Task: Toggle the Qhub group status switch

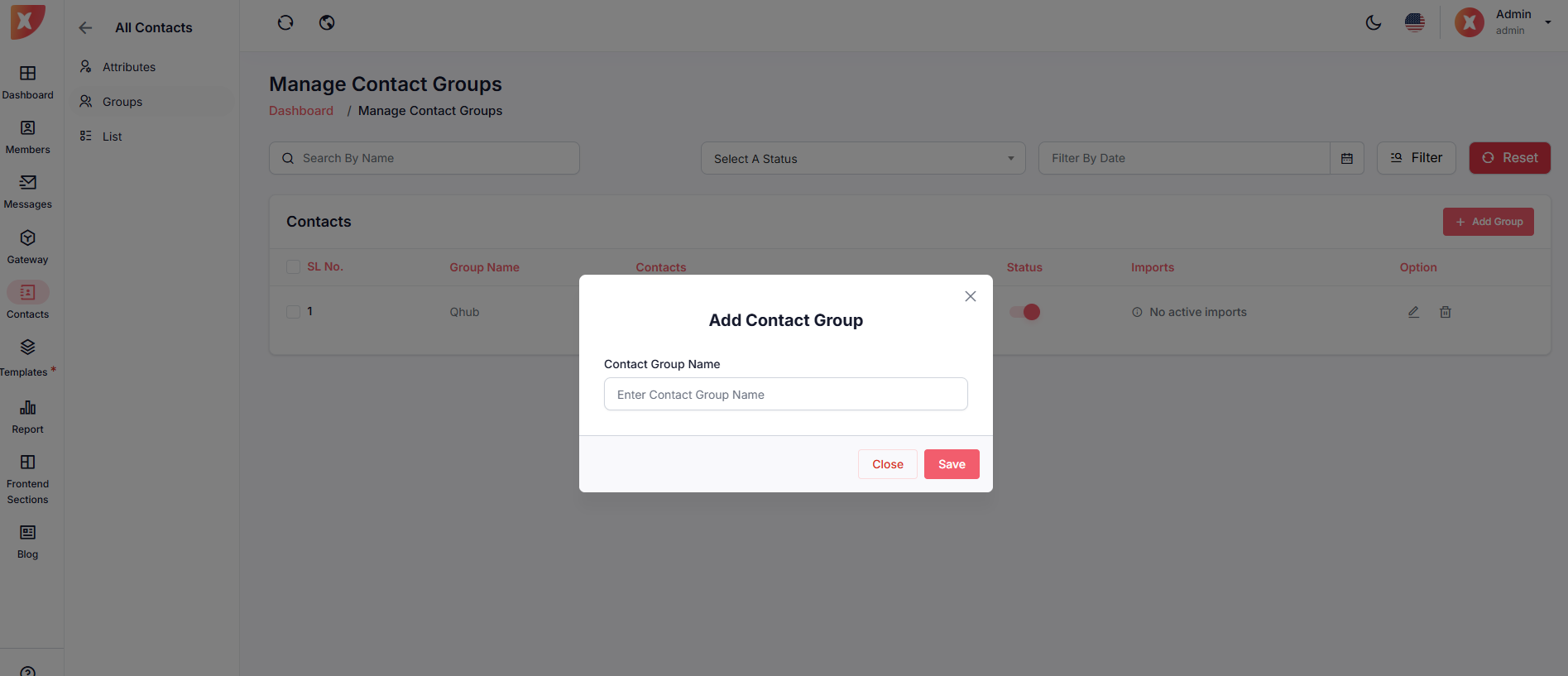Action: coord(1024,312)
